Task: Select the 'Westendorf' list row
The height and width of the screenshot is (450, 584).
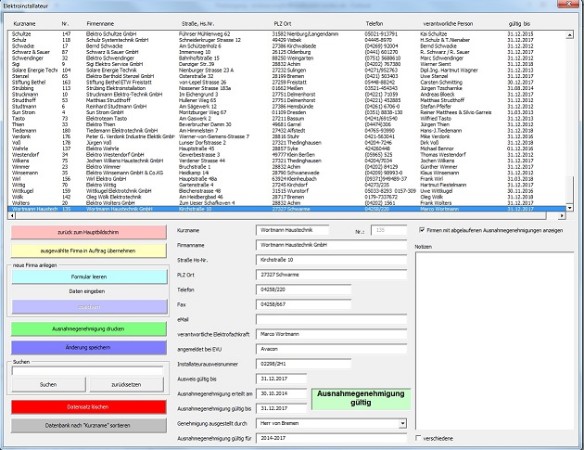Action: click(286, 155)
